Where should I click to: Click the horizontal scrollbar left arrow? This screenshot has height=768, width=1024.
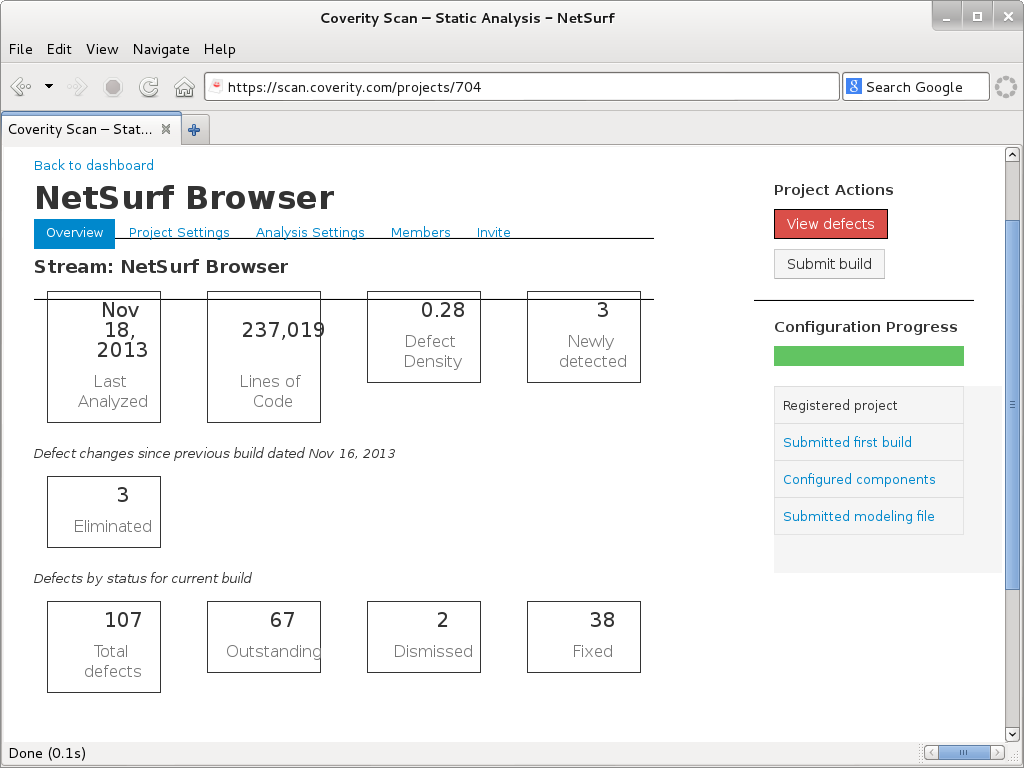pyautogui.click(x=931, y=752)
